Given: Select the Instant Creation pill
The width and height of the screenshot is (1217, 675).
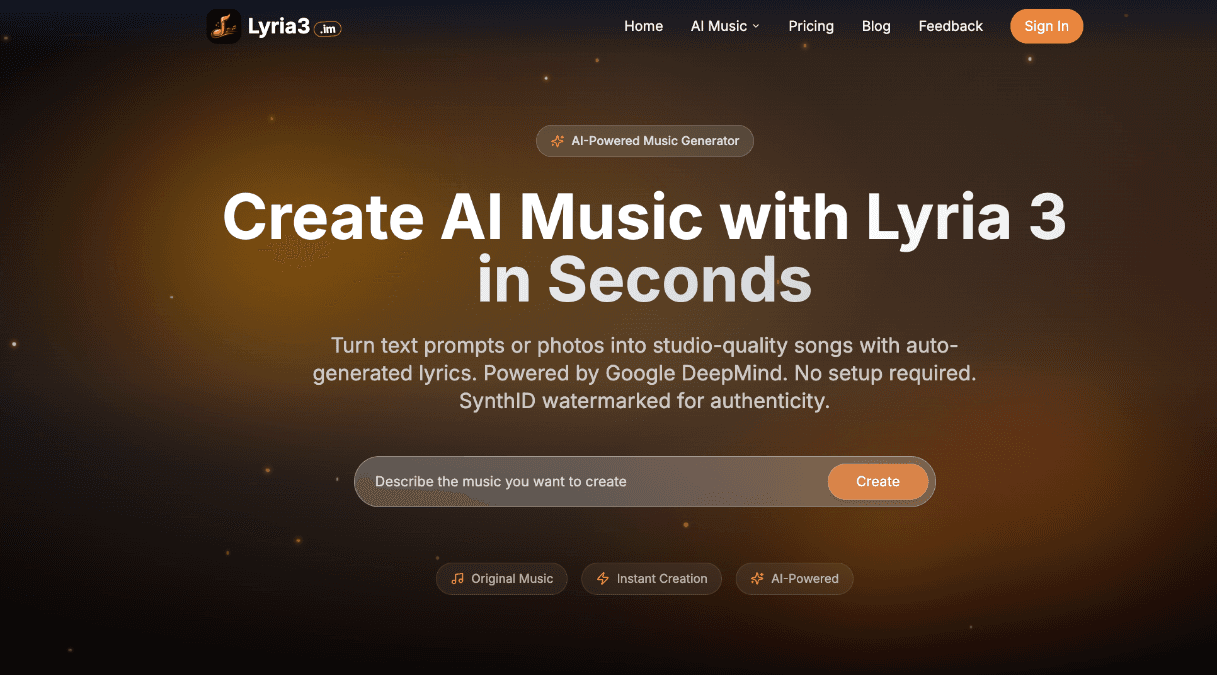Looking at the screenshot, I should 652,579.
